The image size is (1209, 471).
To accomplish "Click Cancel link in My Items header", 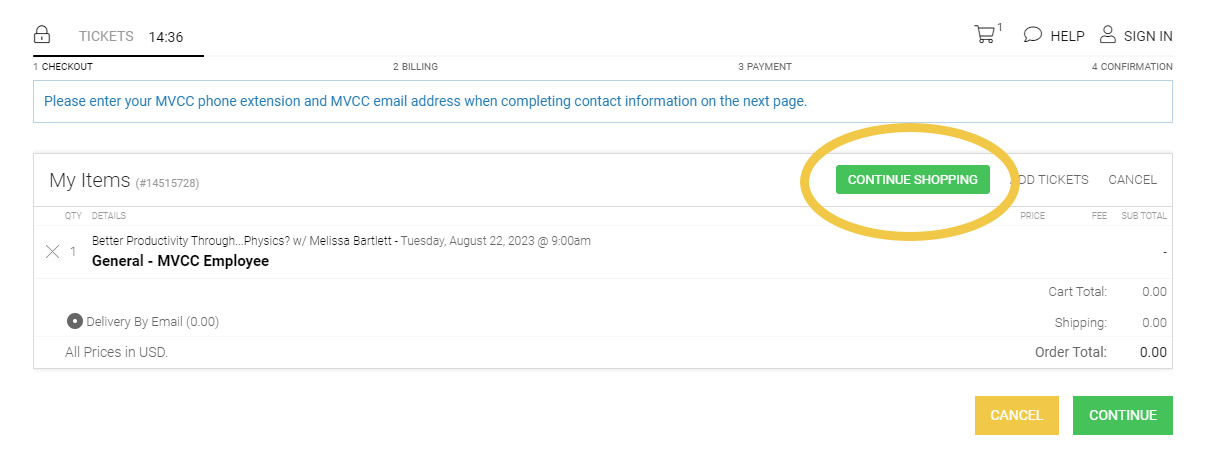I will coord(1132,180).
